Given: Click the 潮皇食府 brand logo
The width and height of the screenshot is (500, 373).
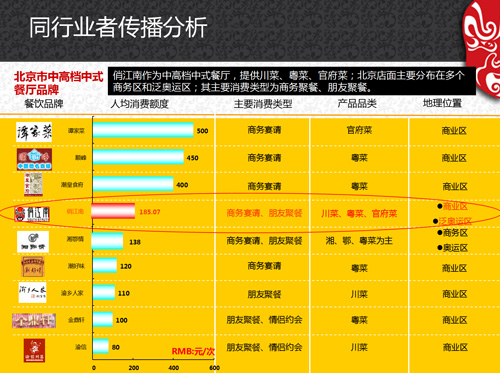Looking at the screenshot, I should point(33,184).
